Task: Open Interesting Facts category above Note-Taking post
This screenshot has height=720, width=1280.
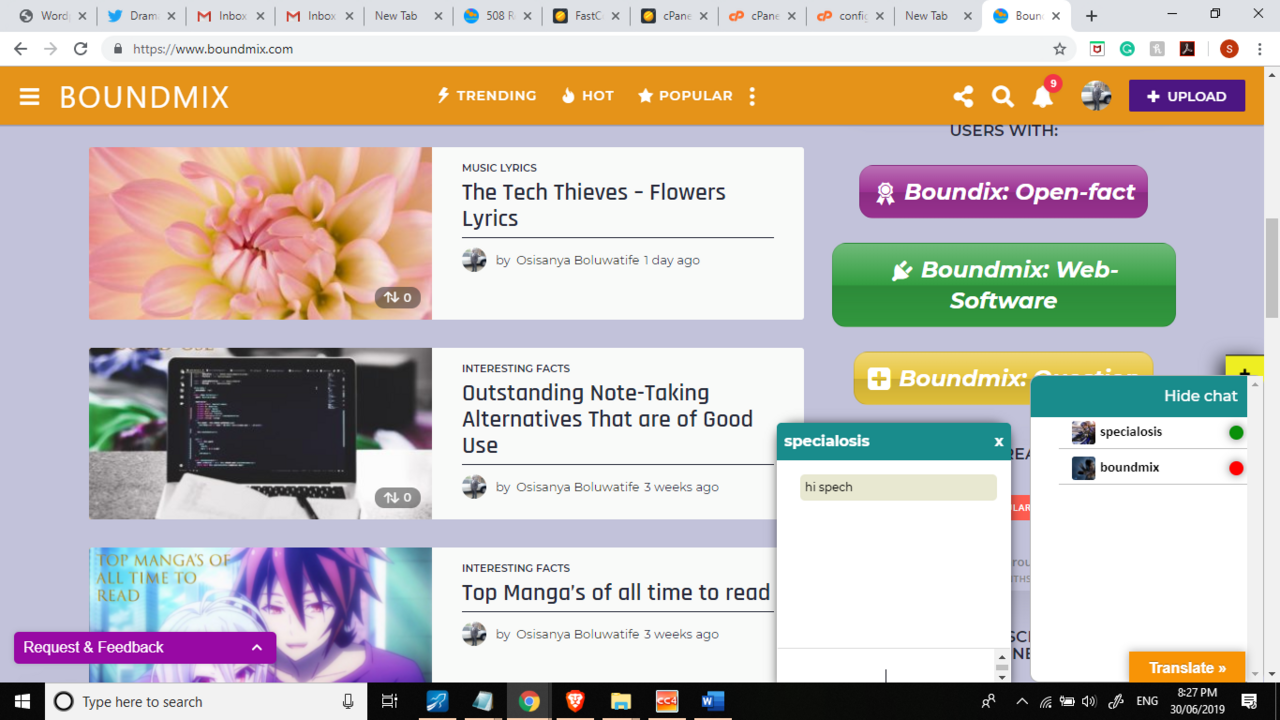Action: pyautogui.click(x=516, y=368)
